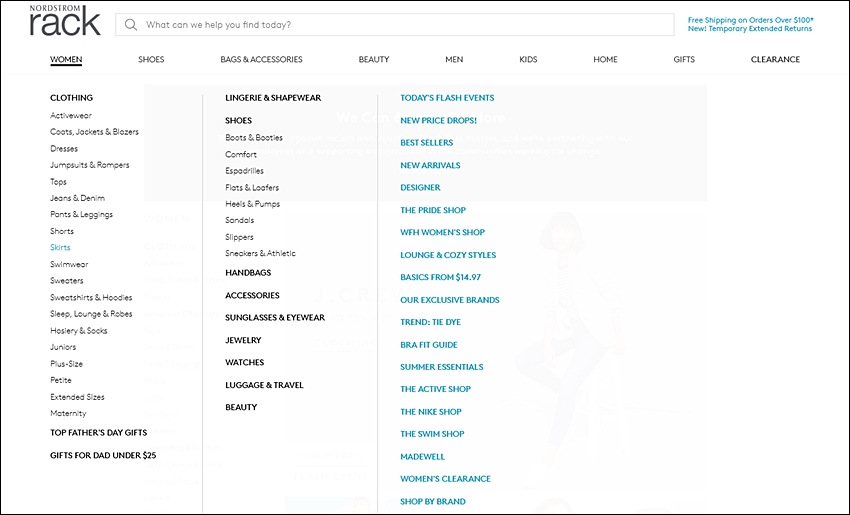Open the Gifts navigation tab
850x515 pixels.
point(684,60)
